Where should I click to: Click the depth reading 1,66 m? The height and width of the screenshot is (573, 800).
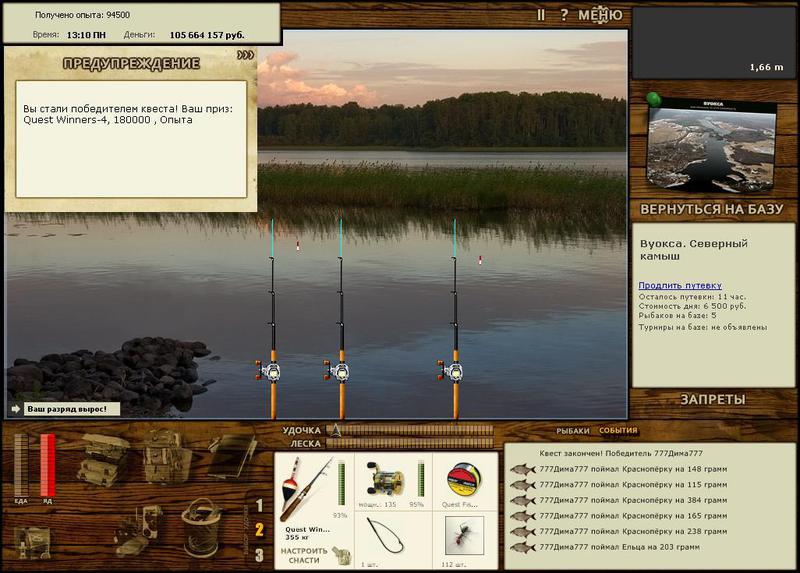(x=766, y=67)
